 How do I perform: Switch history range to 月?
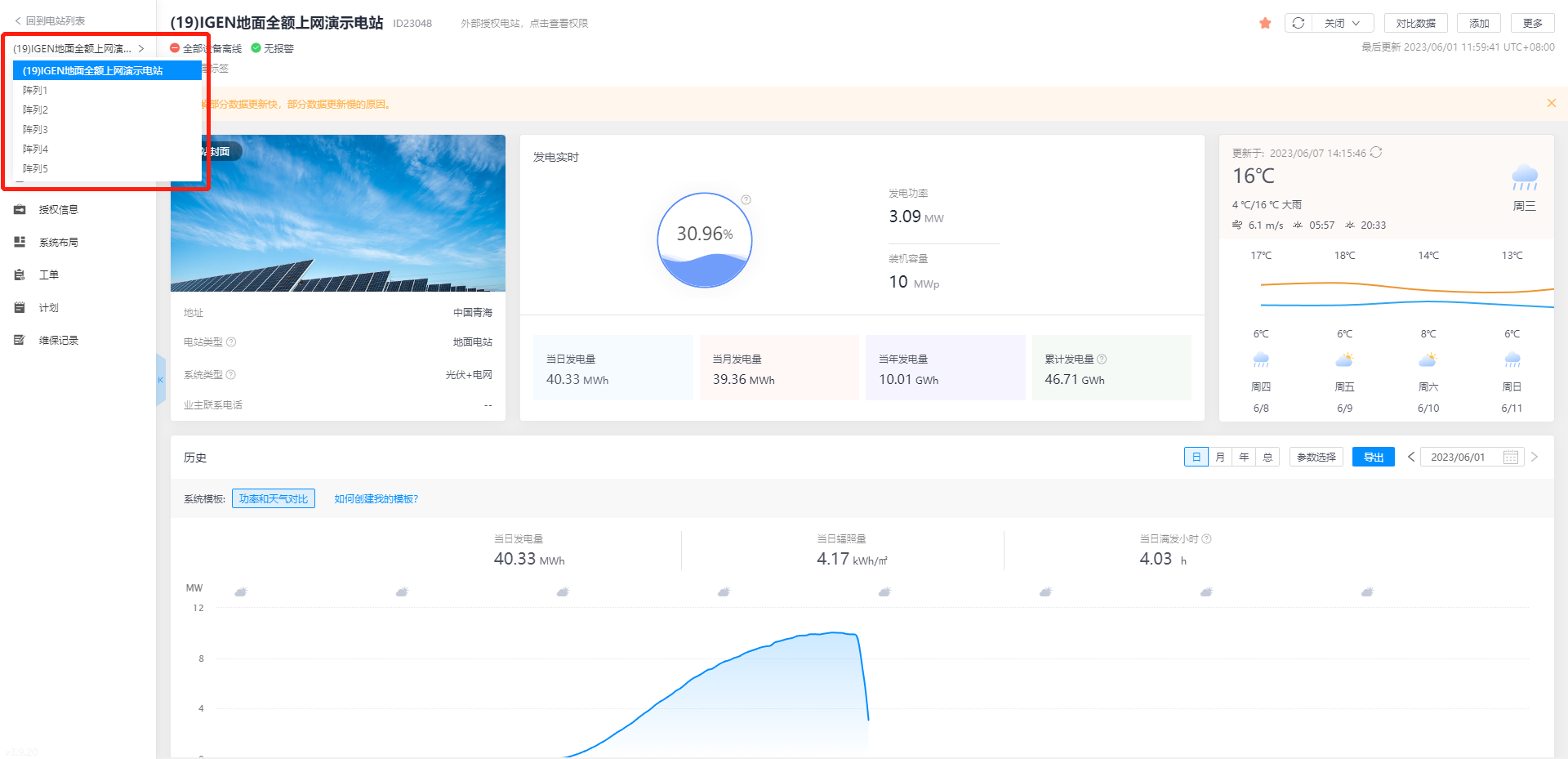1220,458
